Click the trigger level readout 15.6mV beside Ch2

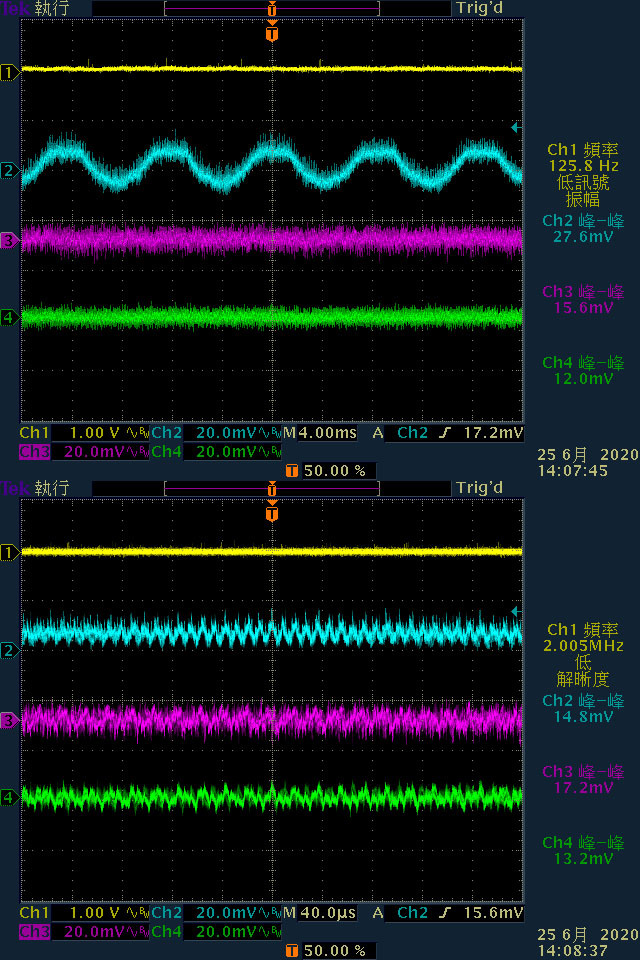pyautogui.click(x=493, y=913)
